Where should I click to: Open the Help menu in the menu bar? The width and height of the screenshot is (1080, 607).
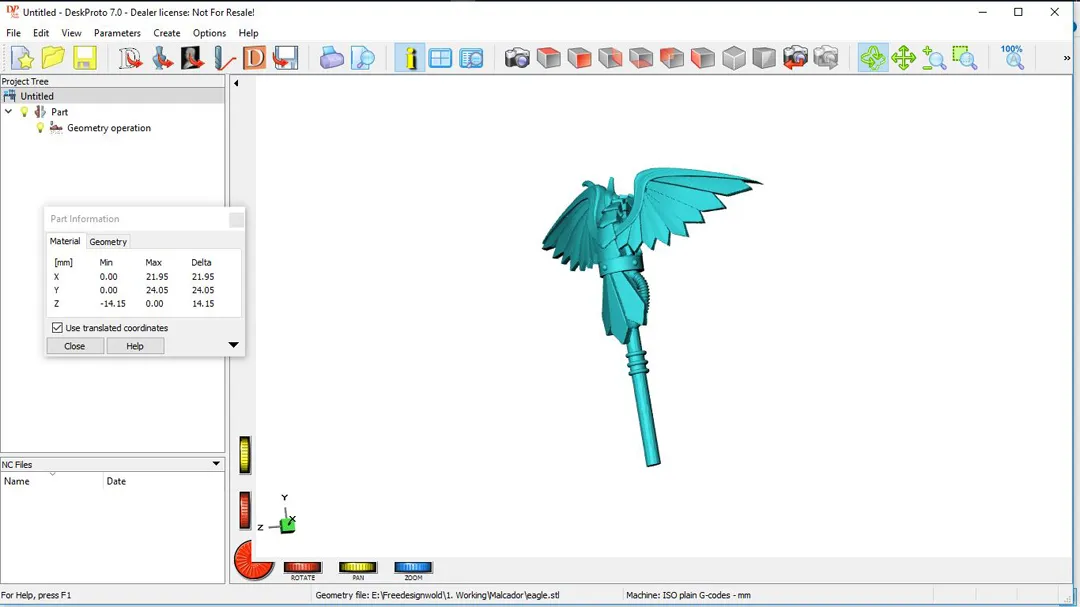point(248,32)
